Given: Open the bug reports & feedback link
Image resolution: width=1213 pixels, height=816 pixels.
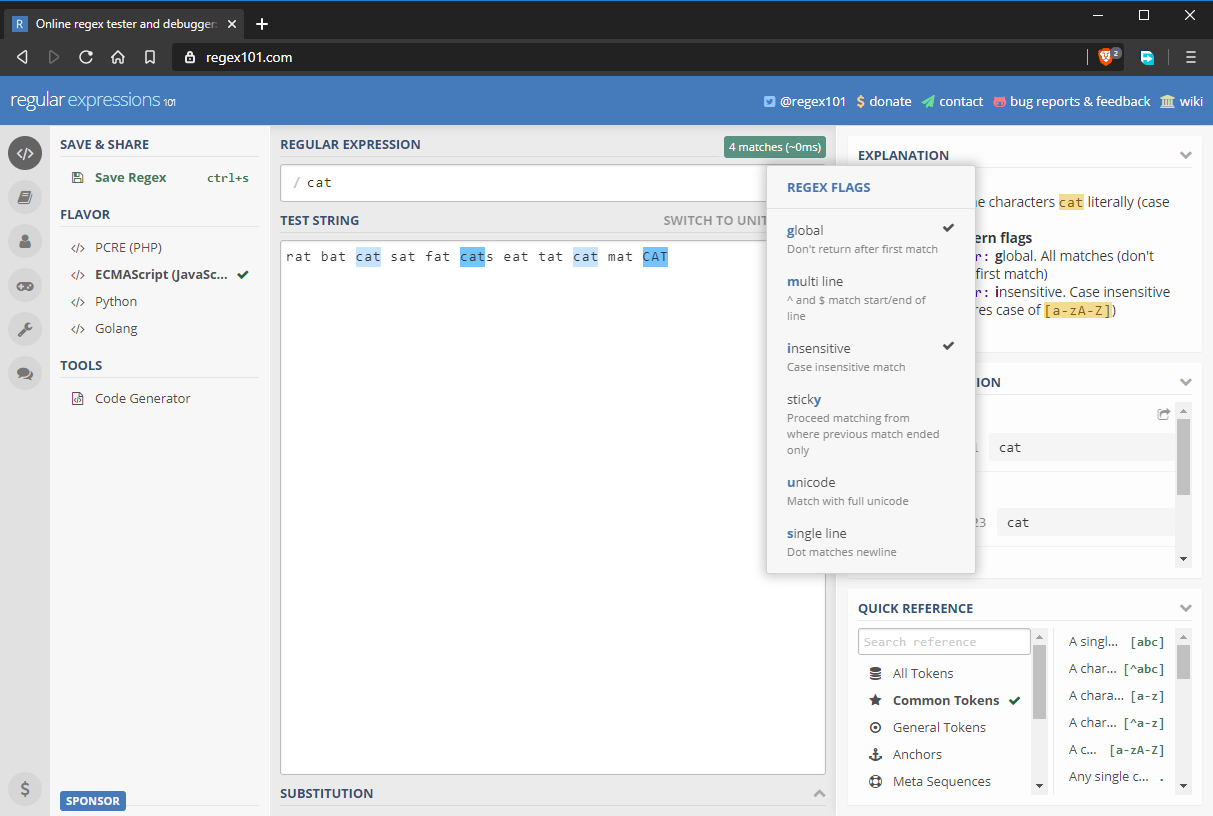Looking at the screenshot, I should (x=1079, y=101).
